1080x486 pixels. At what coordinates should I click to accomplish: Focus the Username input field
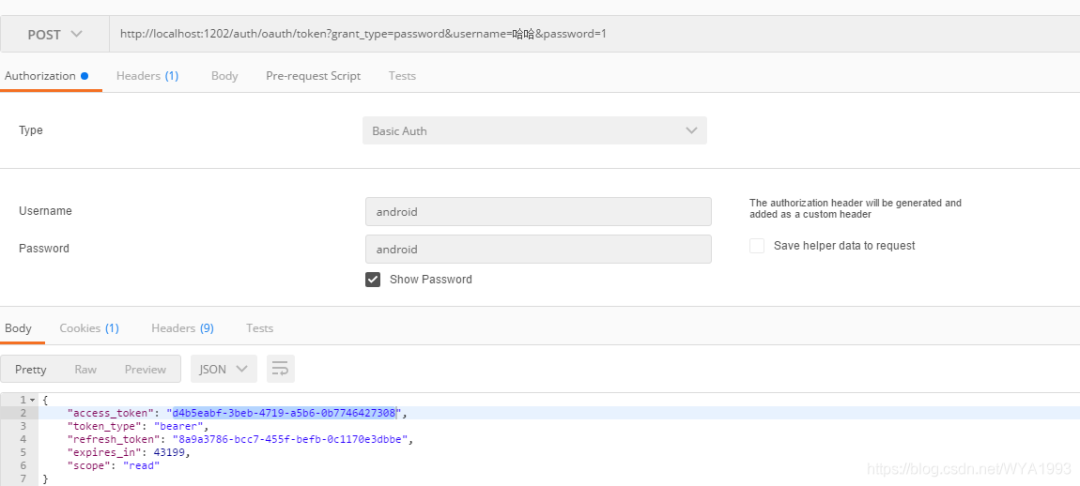point(538,212)
